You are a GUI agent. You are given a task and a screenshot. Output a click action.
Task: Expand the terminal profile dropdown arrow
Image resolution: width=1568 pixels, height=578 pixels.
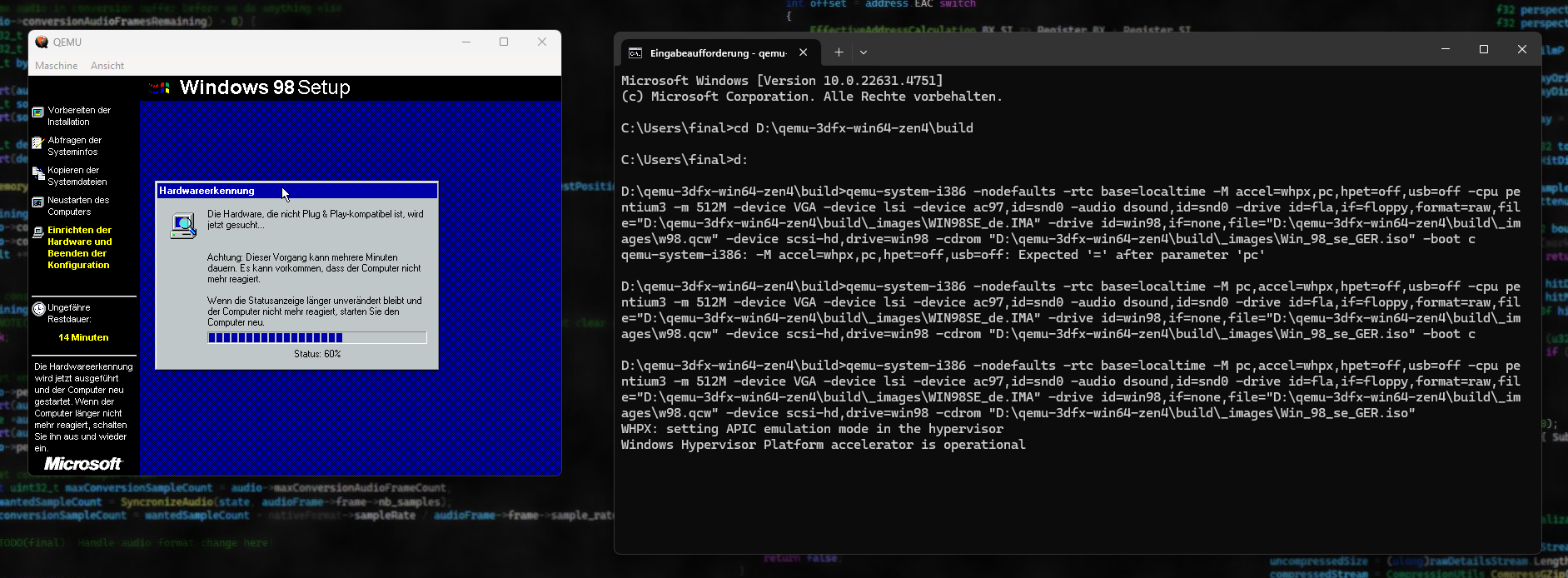click(x=864, y=52)
